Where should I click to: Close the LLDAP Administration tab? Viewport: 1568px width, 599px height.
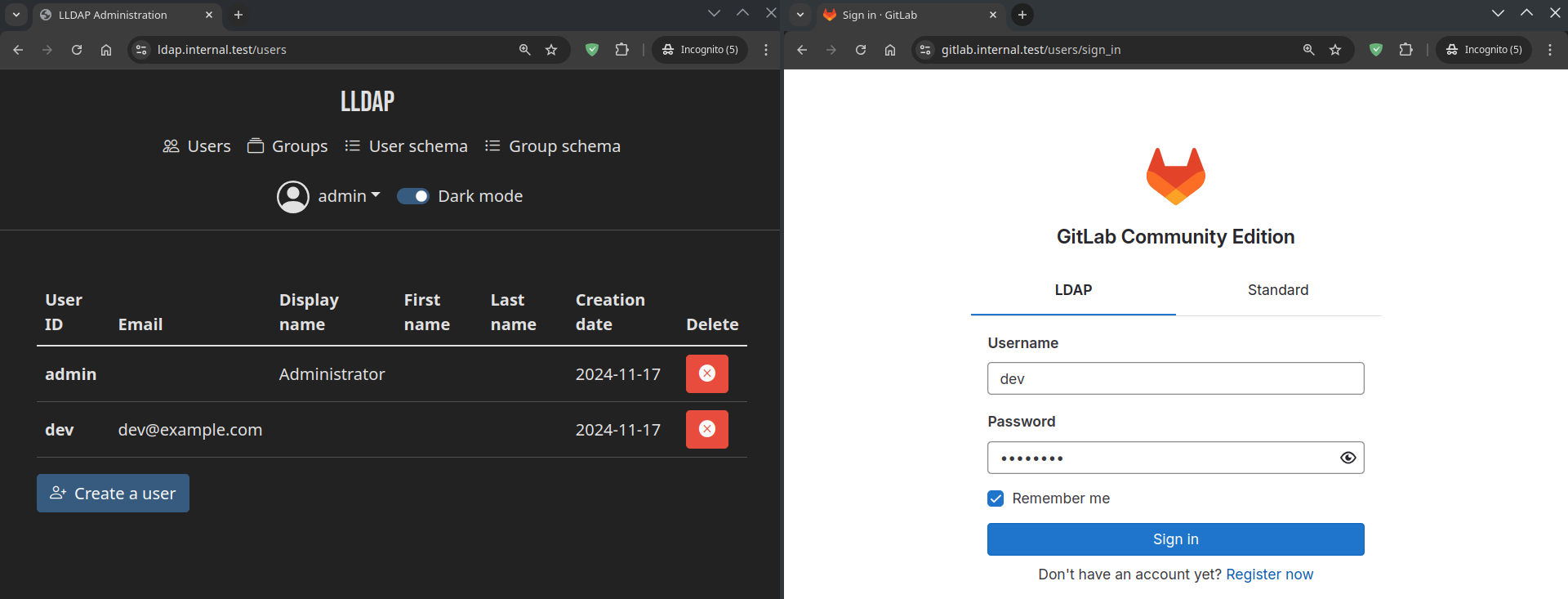tap(209, 15)
